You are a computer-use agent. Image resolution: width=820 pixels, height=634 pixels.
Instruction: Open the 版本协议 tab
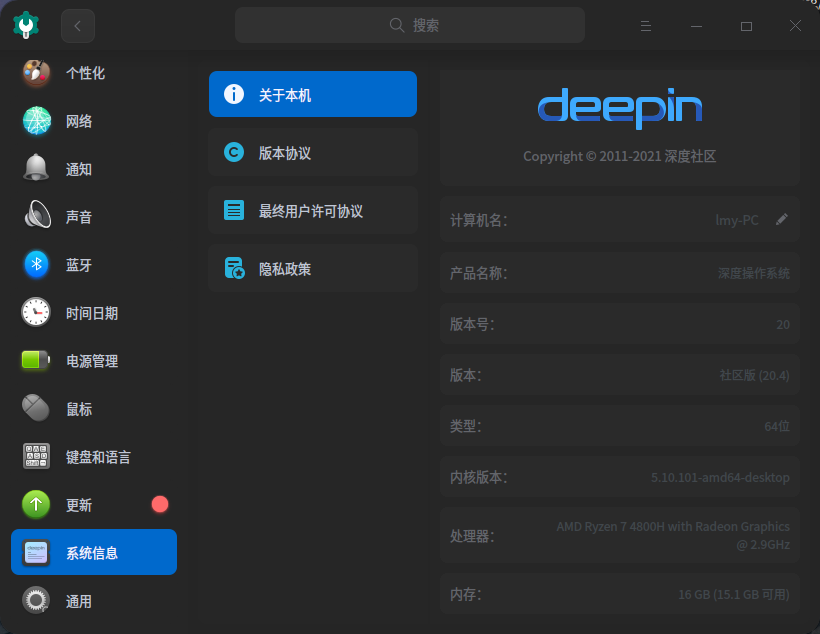coord(313,152)
